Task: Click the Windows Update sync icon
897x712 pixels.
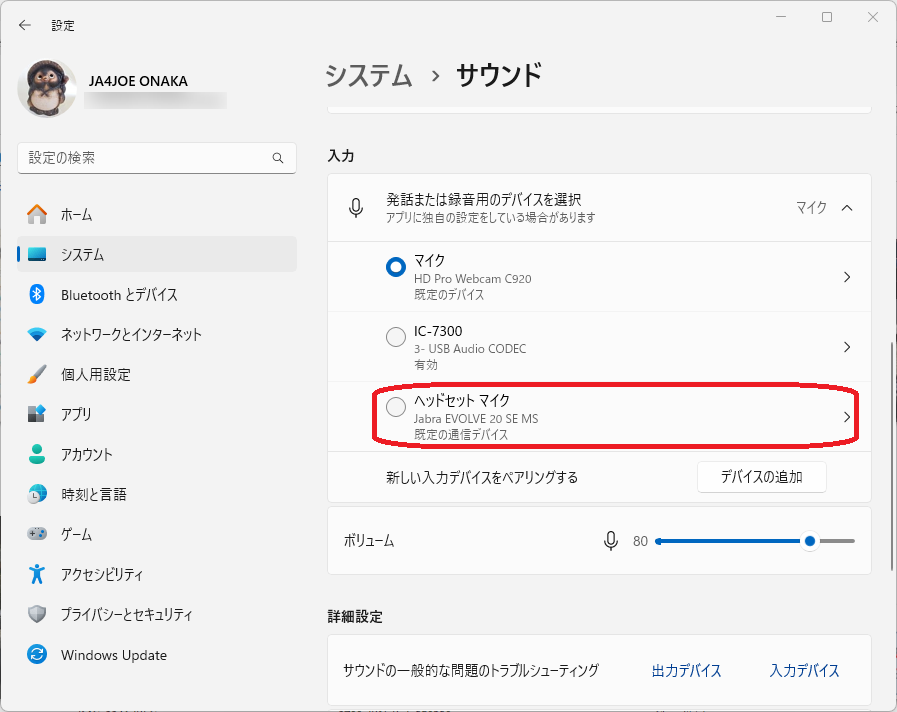Action: (x=37, y=655)
